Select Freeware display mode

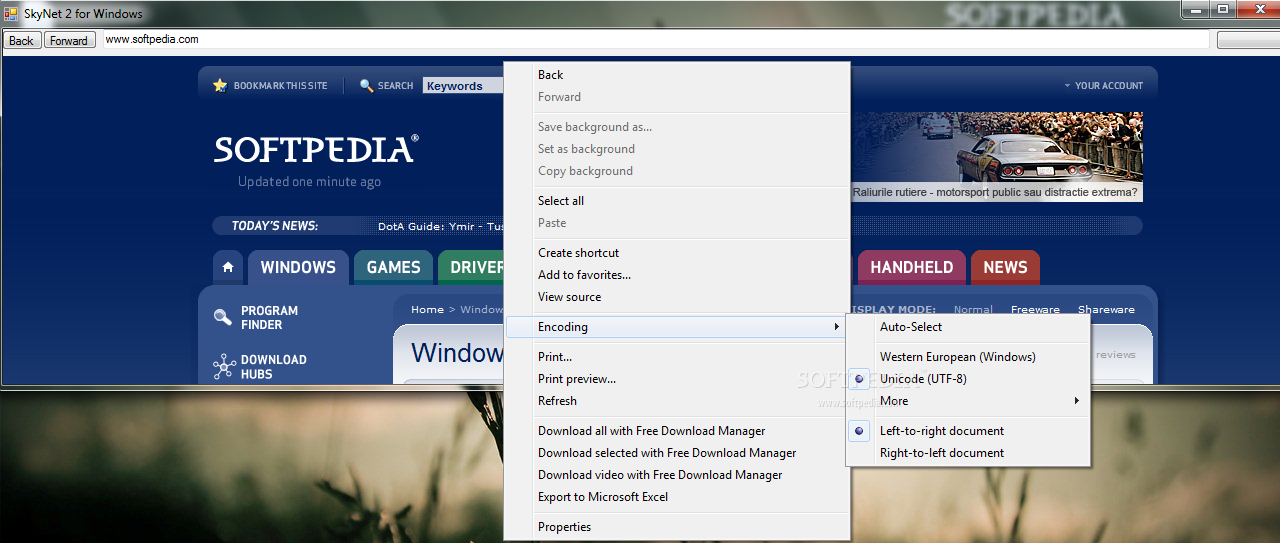pos(1035,310)
